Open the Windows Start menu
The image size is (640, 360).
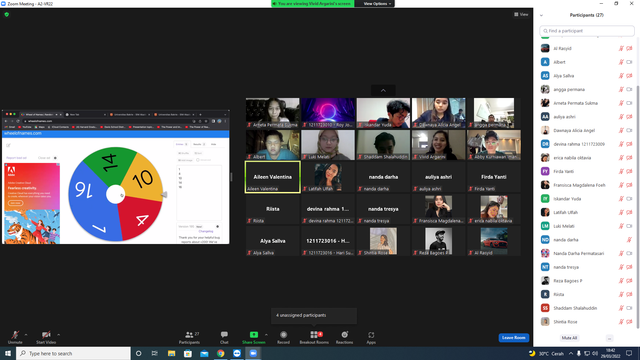tap(8, 353)
